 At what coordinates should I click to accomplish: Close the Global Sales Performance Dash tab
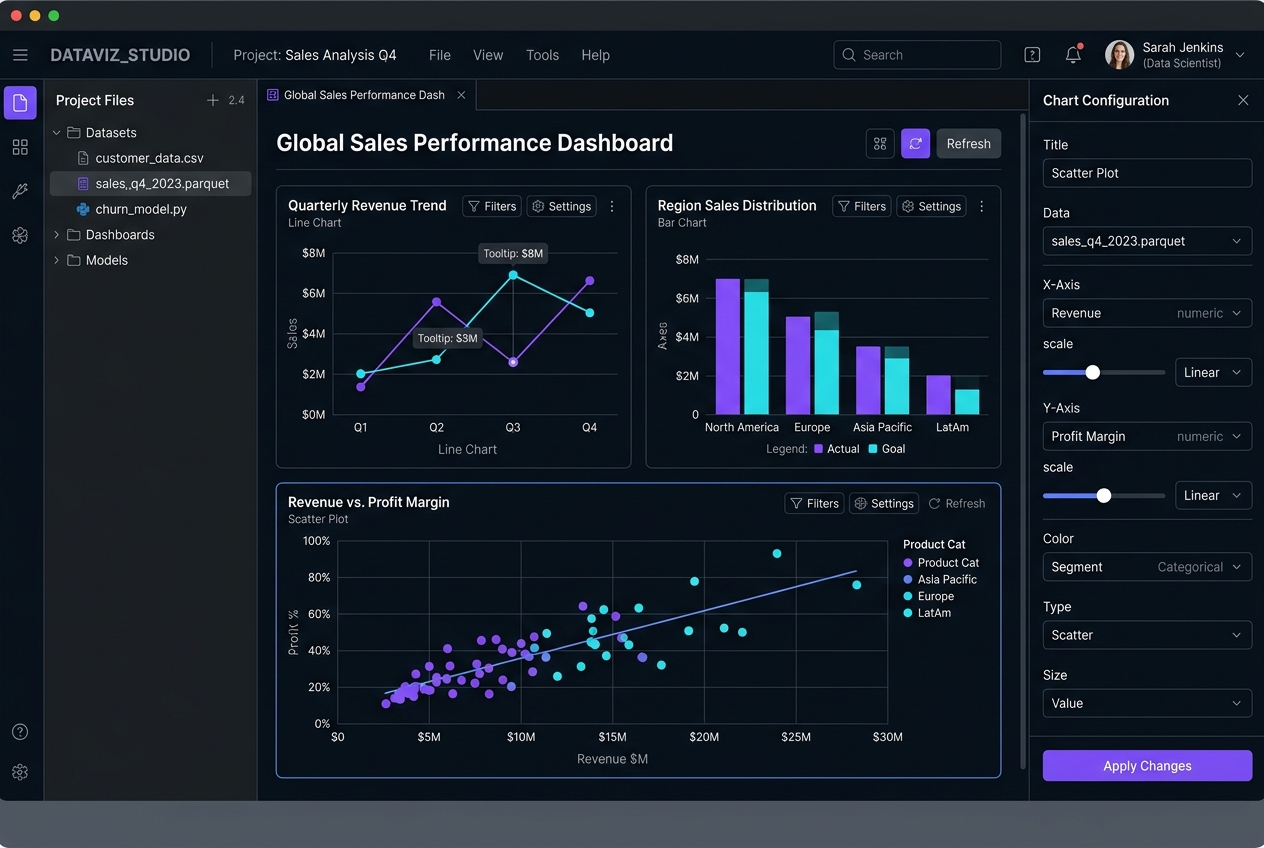coord(461,95)
